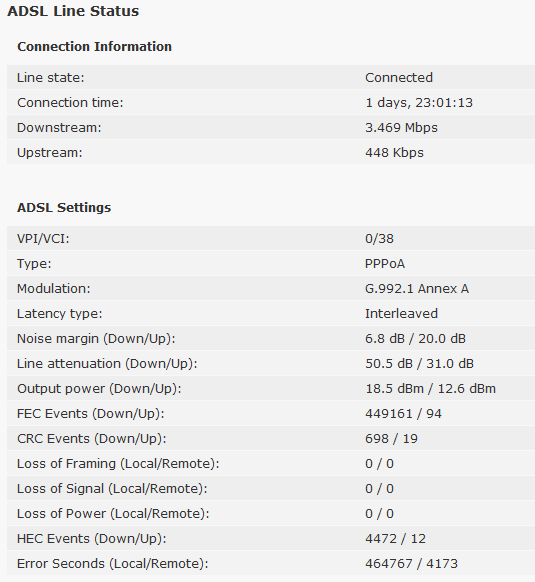Click the 'Connected' line state value
Viewport: 535px width, 582px height.
[399, 78]
